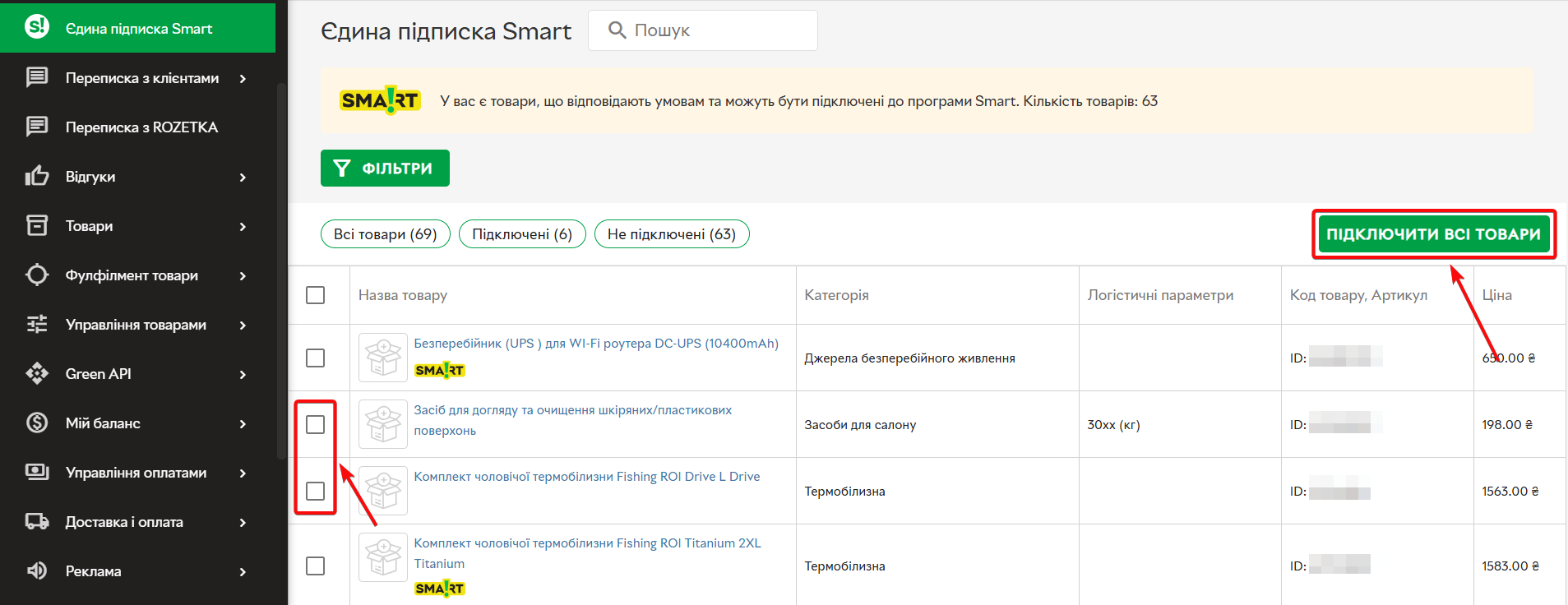Viewport: 1568px width, 605px height.
Task: Expand the Переписка з клієнтами submenu arrow
Action: (x=243, y=78)
